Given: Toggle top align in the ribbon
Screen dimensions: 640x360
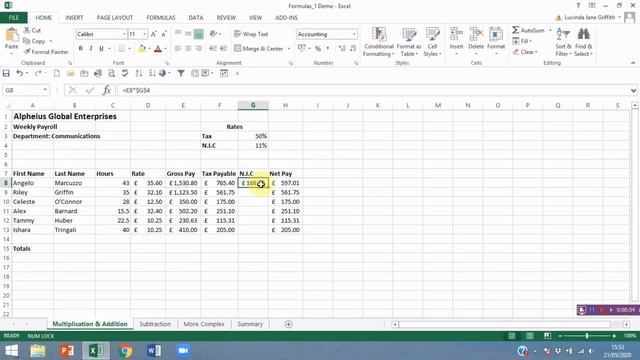Looking at the screenshot, I should [x=178, y=34].
